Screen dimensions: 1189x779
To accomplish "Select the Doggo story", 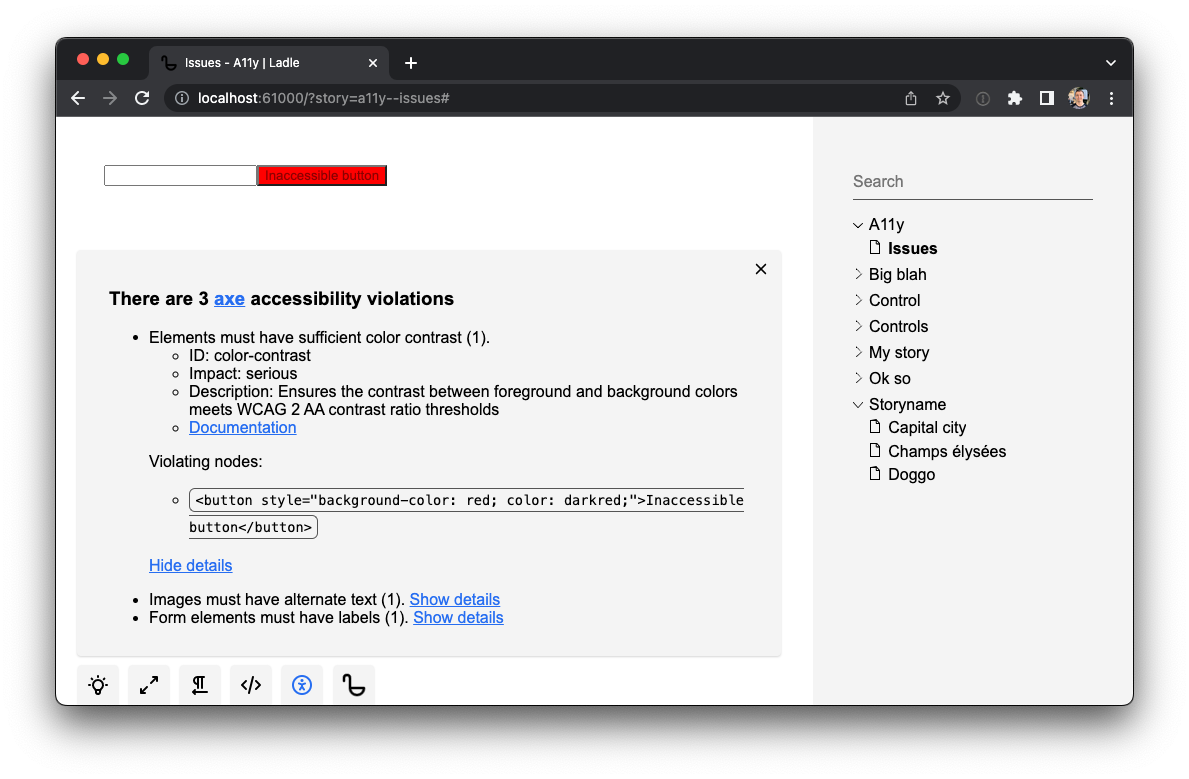I will tap(911, 475).
